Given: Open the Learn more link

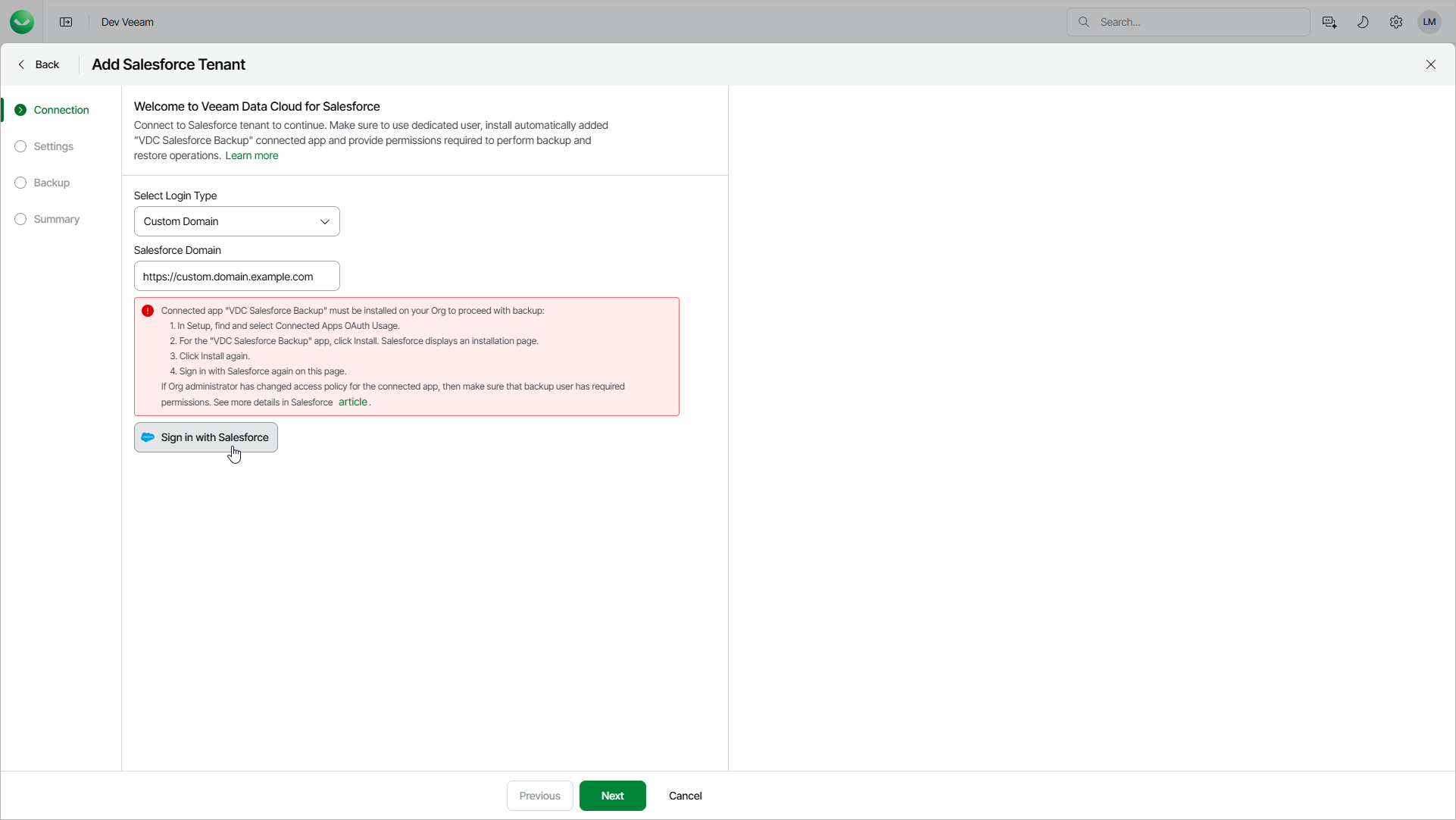Looking at the screenshot, I should click(x=252, y=155).
